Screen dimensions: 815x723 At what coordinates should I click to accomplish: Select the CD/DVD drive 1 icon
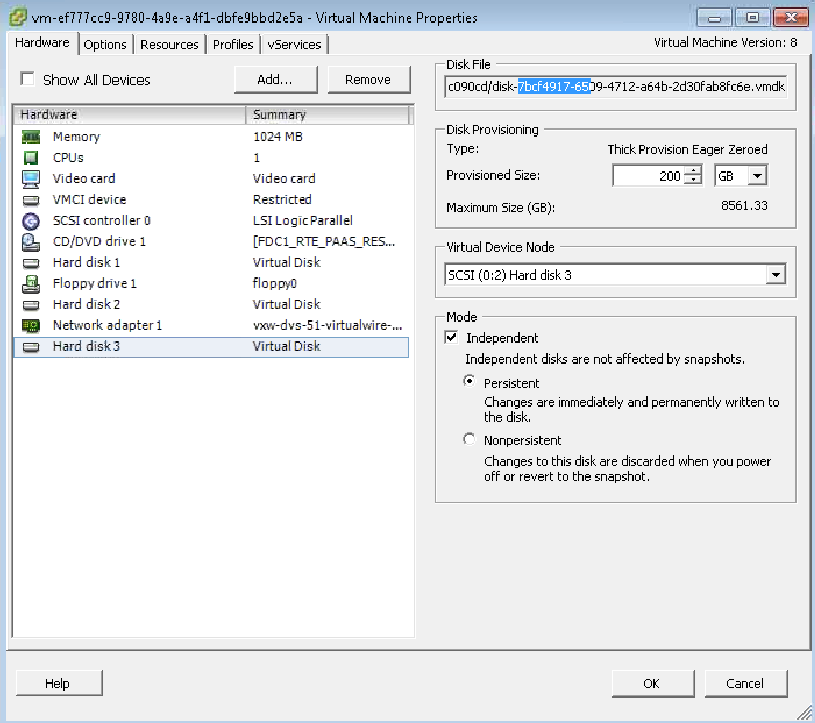click(31, 242)
